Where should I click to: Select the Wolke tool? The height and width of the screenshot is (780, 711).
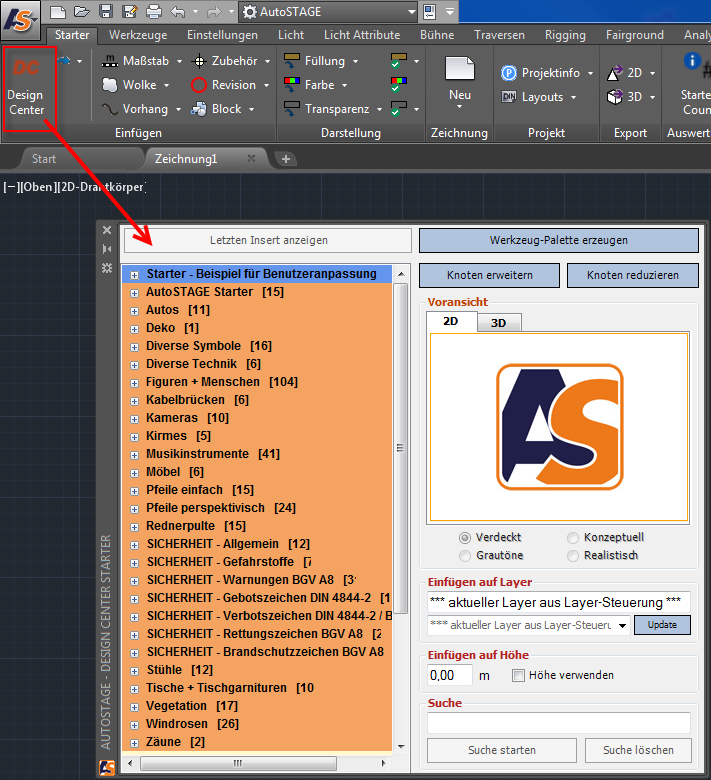click(x=112, y=85)
